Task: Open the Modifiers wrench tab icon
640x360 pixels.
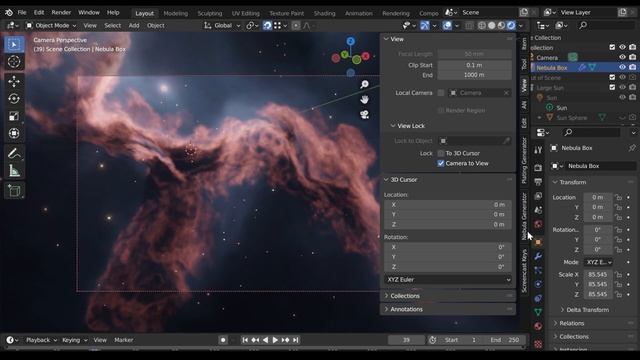Action: [x=538, y=256]
